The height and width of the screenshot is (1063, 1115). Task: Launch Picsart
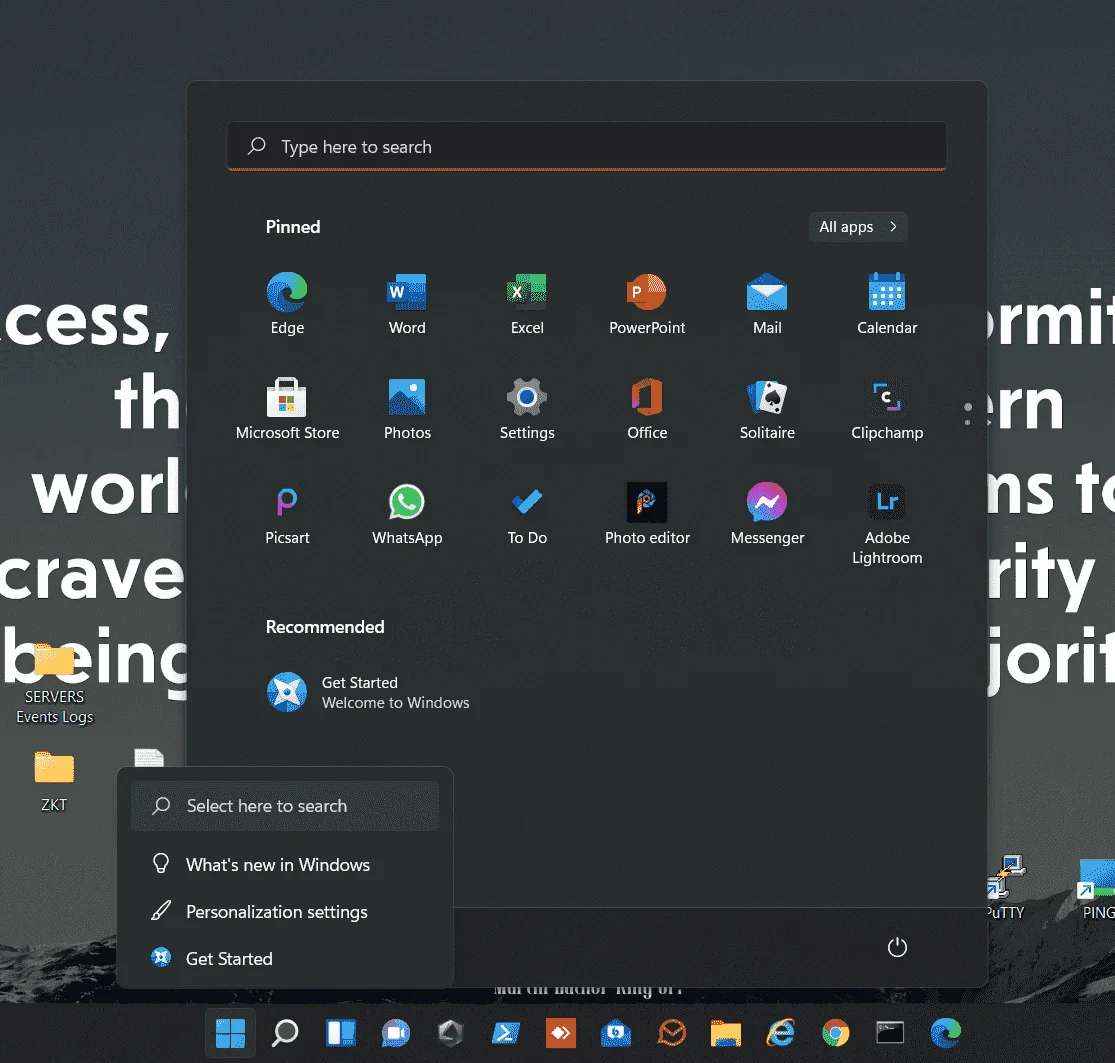pos(287,514)
